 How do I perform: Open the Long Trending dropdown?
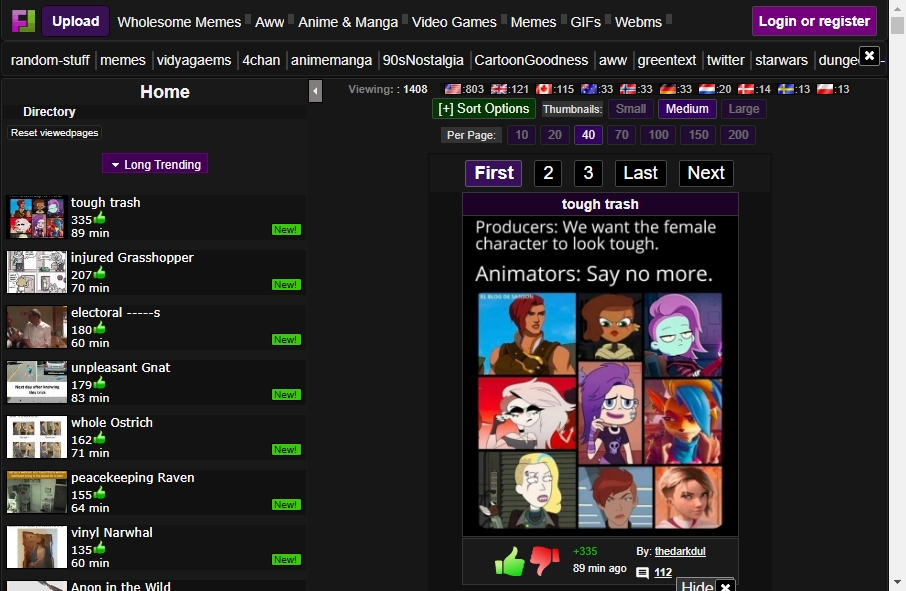point(155,164)
